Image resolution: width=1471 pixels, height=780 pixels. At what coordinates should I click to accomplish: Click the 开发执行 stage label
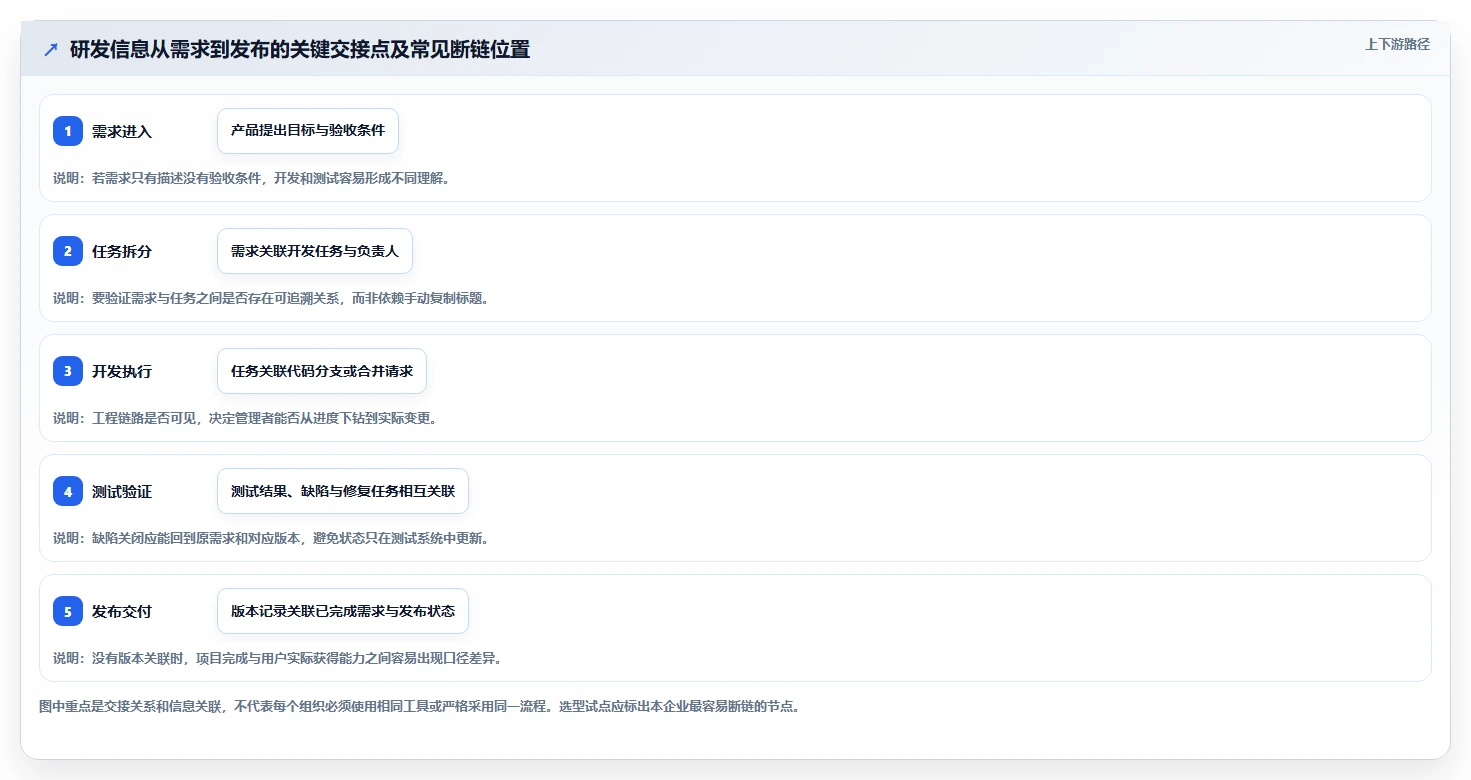click(x=122, y=371)
